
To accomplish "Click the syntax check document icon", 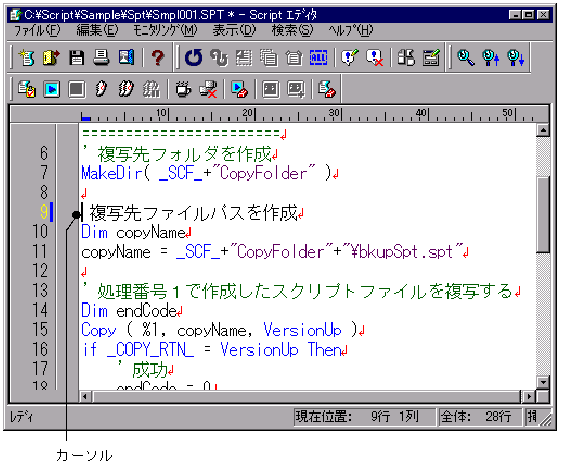I will tap(27, 89).
